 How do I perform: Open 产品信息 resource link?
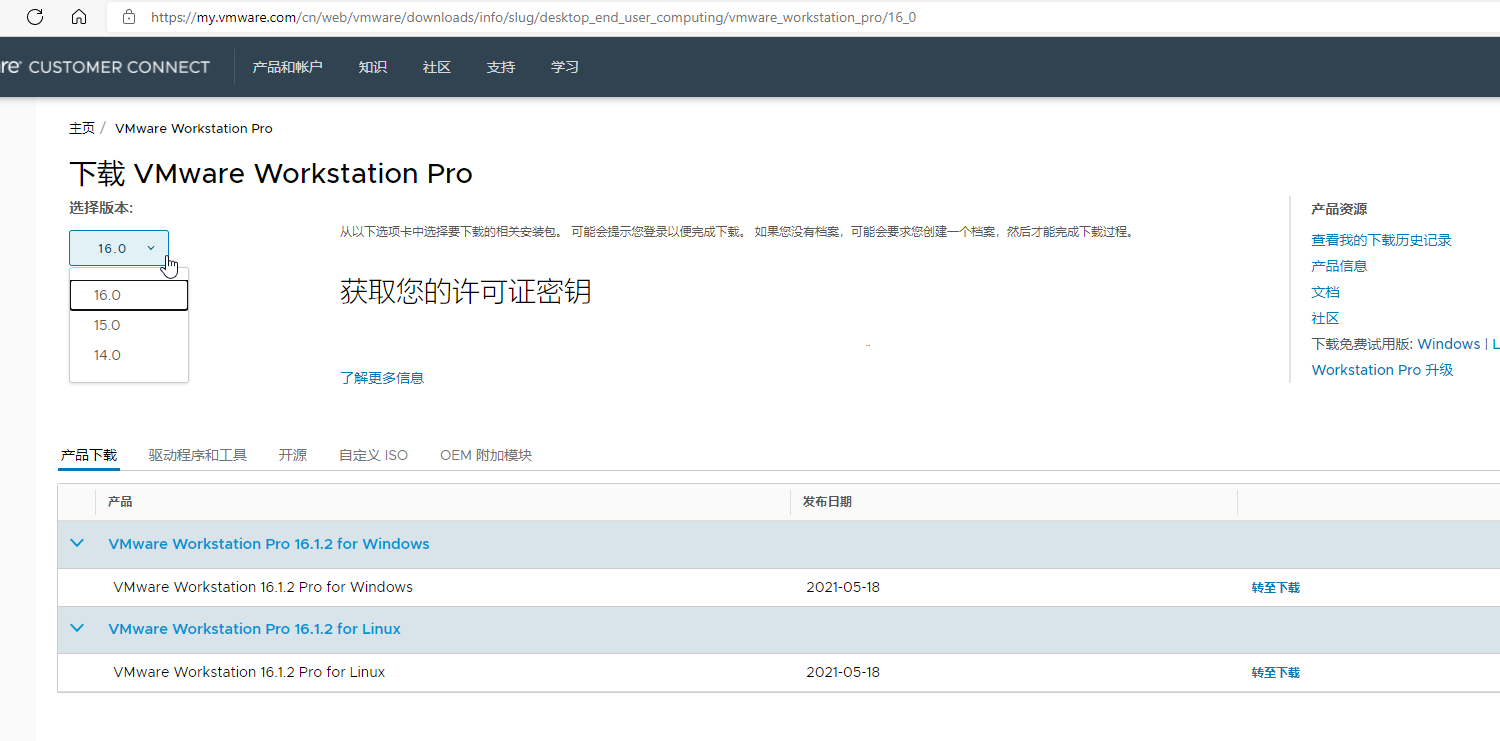(x=1339, y=266)
